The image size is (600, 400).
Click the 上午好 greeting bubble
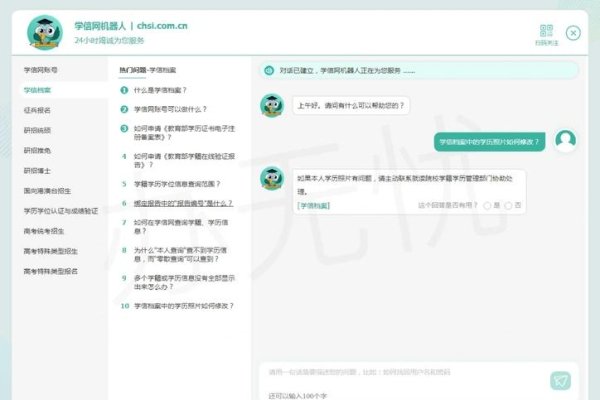tap(351, 106)
